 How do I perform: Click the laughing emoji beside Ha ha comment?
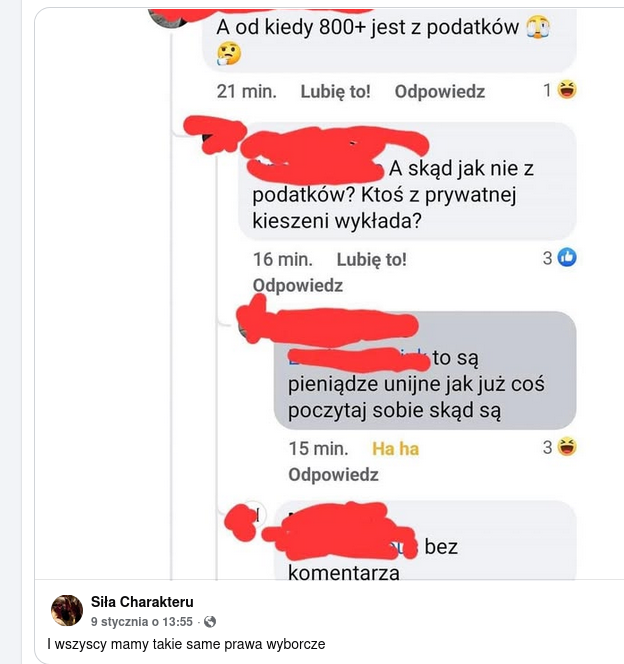coord(567,447)
